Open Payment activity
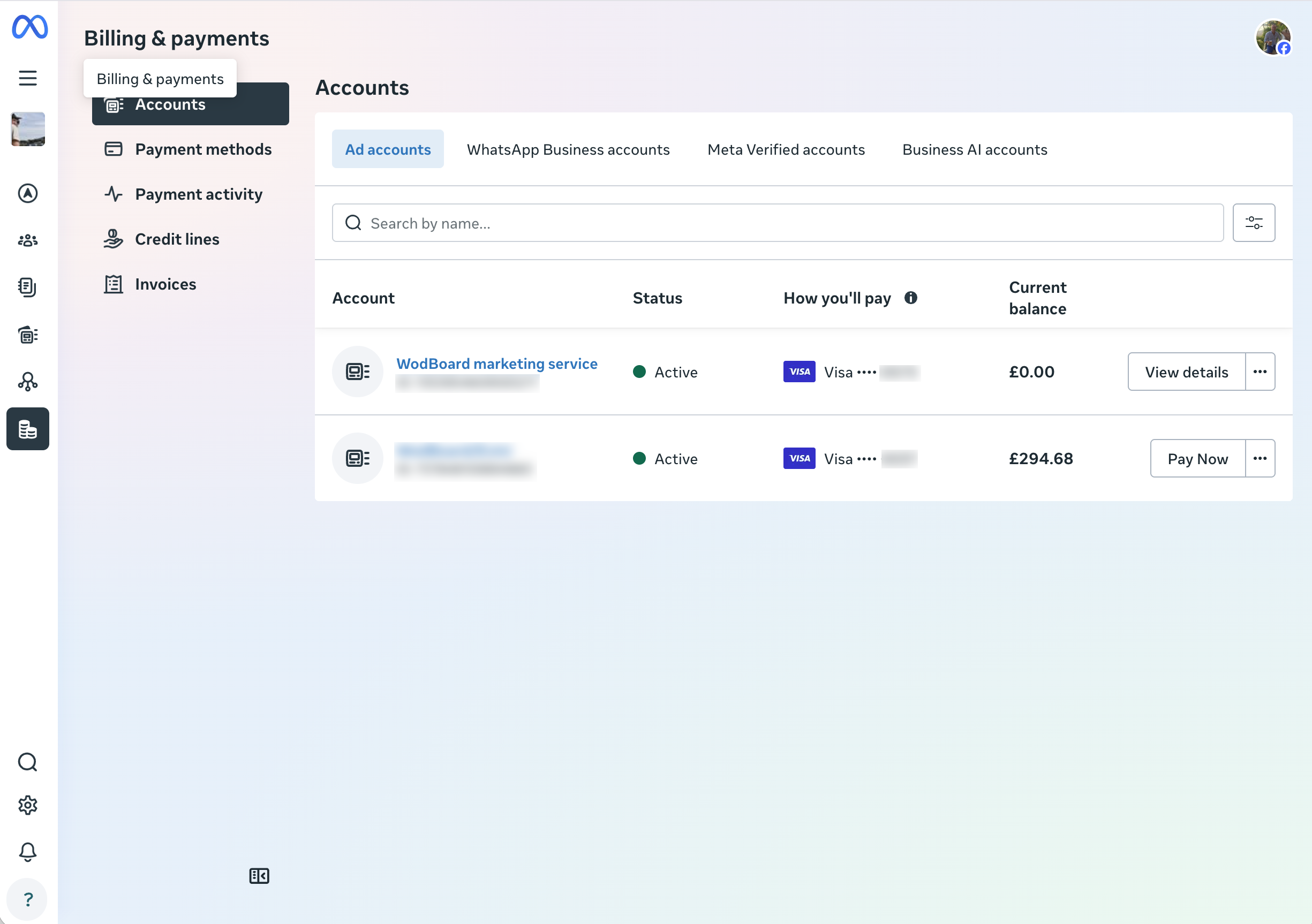1312x924 pixels. click(x=190, y=194)
